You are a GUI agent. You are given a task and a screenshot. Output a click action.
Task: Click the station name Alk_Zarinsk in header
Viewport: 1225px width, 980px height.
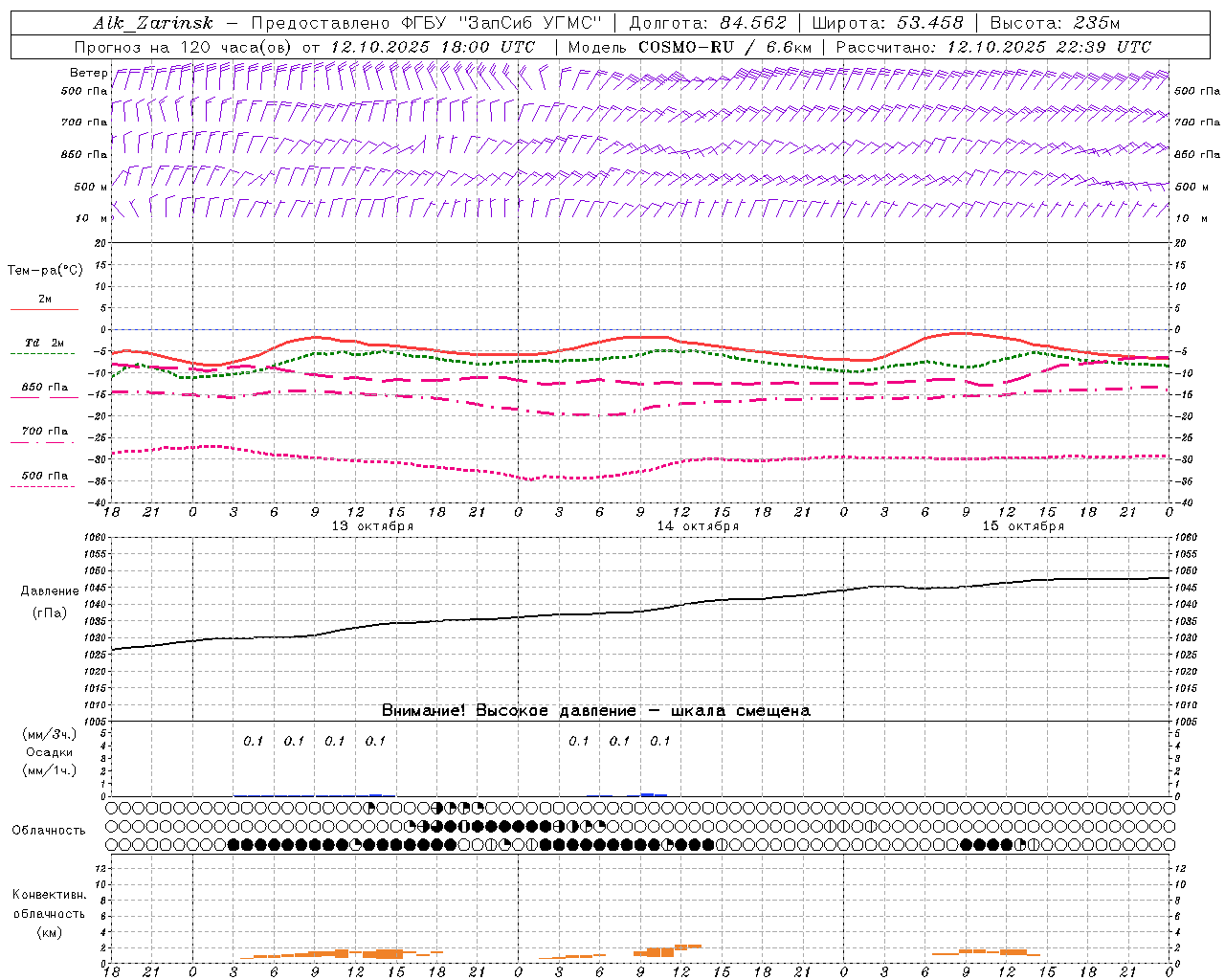152,23
